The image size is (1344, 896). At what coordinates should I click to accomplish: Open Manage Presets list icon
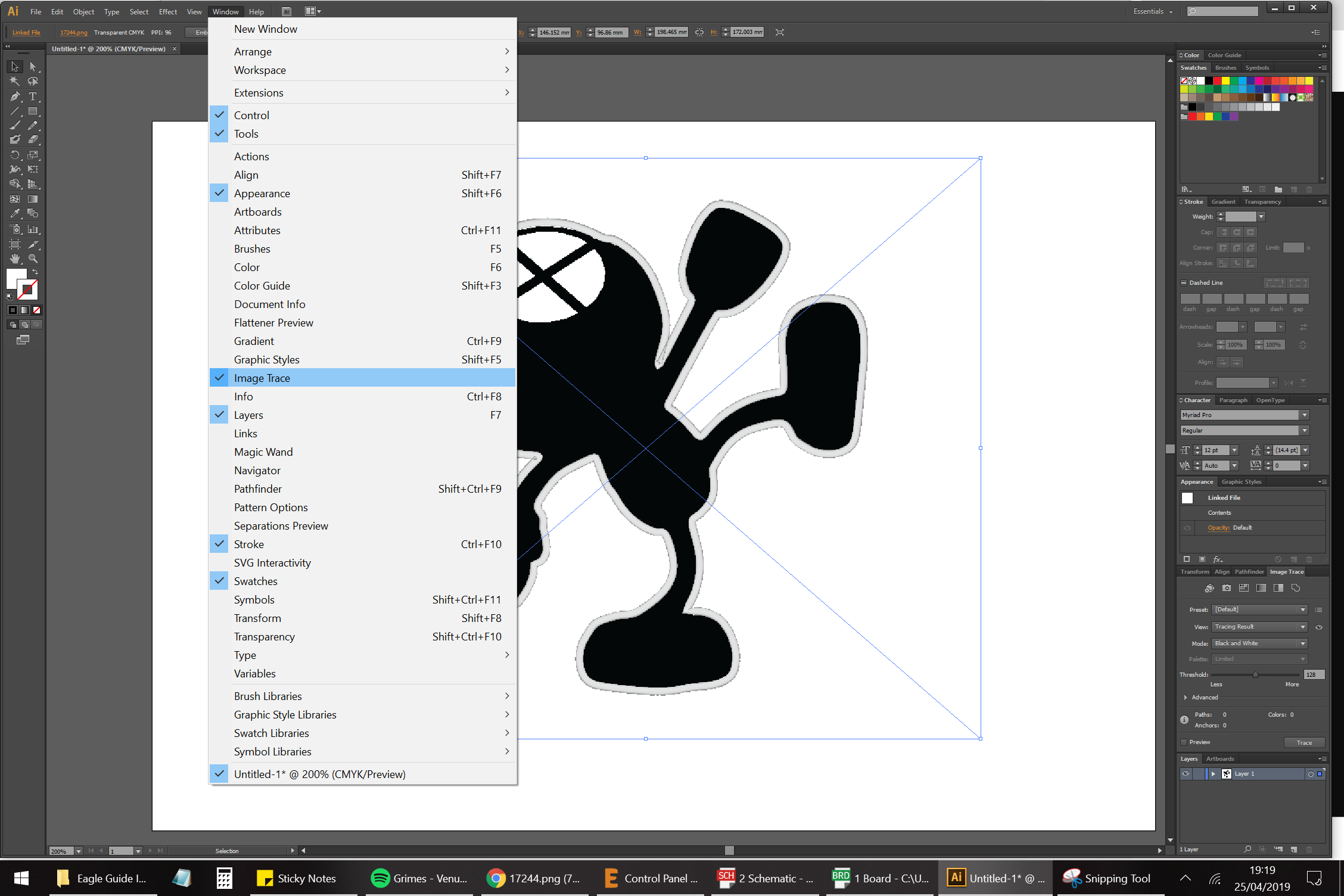coord(1318,610)
